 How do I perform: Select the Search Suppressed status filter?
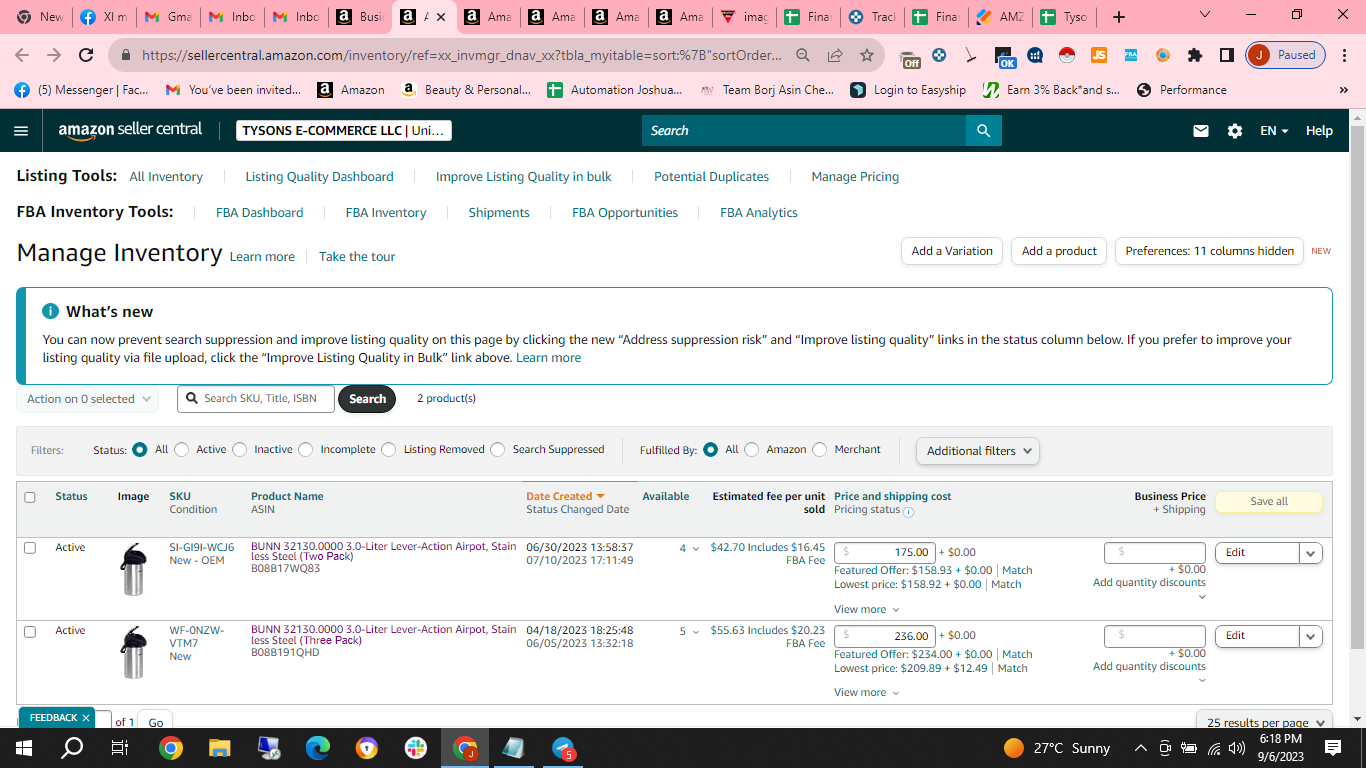click(498, 450)
